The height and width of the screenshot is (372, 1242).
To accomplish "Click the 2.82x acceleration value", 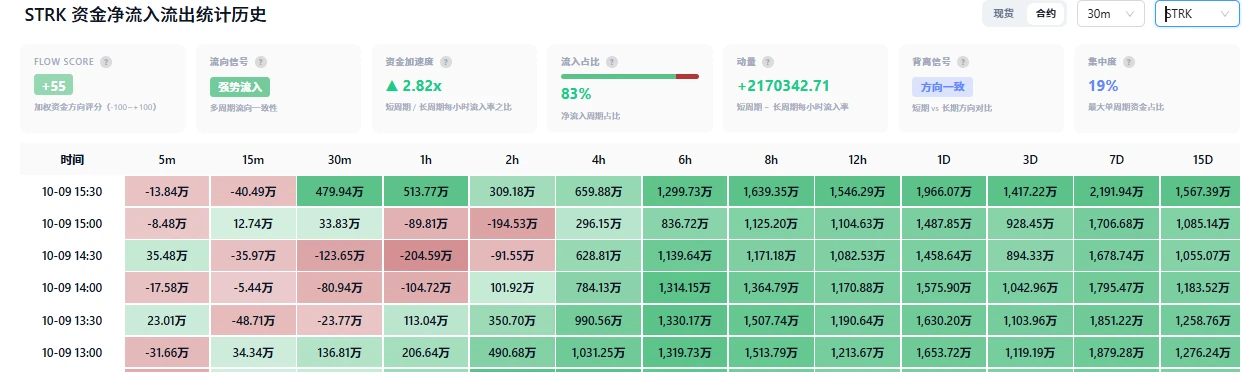I will pyautogui.click(x=414, y=86).
